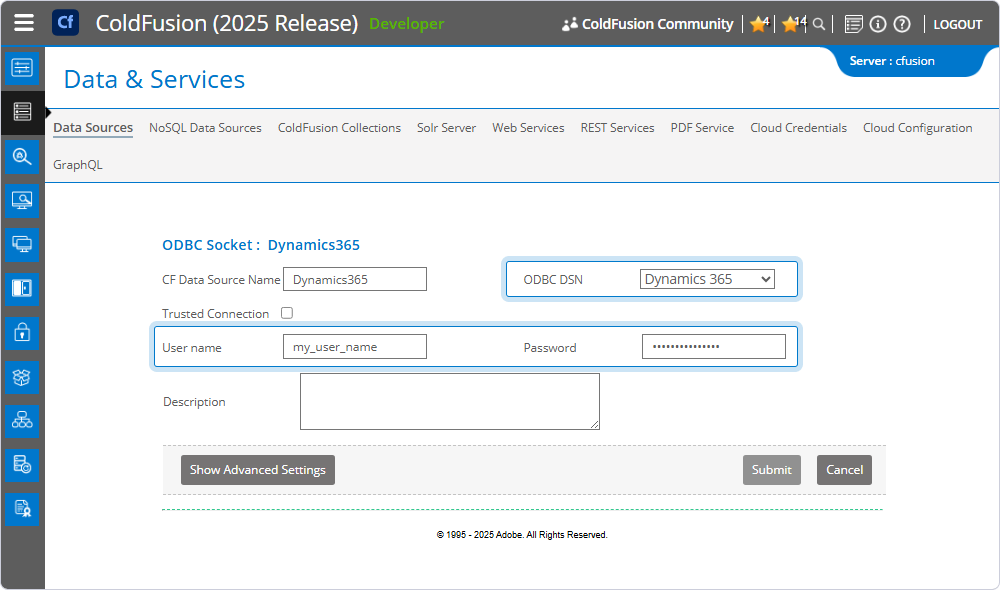
Task: Open the Server Settings panel in the sidebar
Action: pos(22,68)
